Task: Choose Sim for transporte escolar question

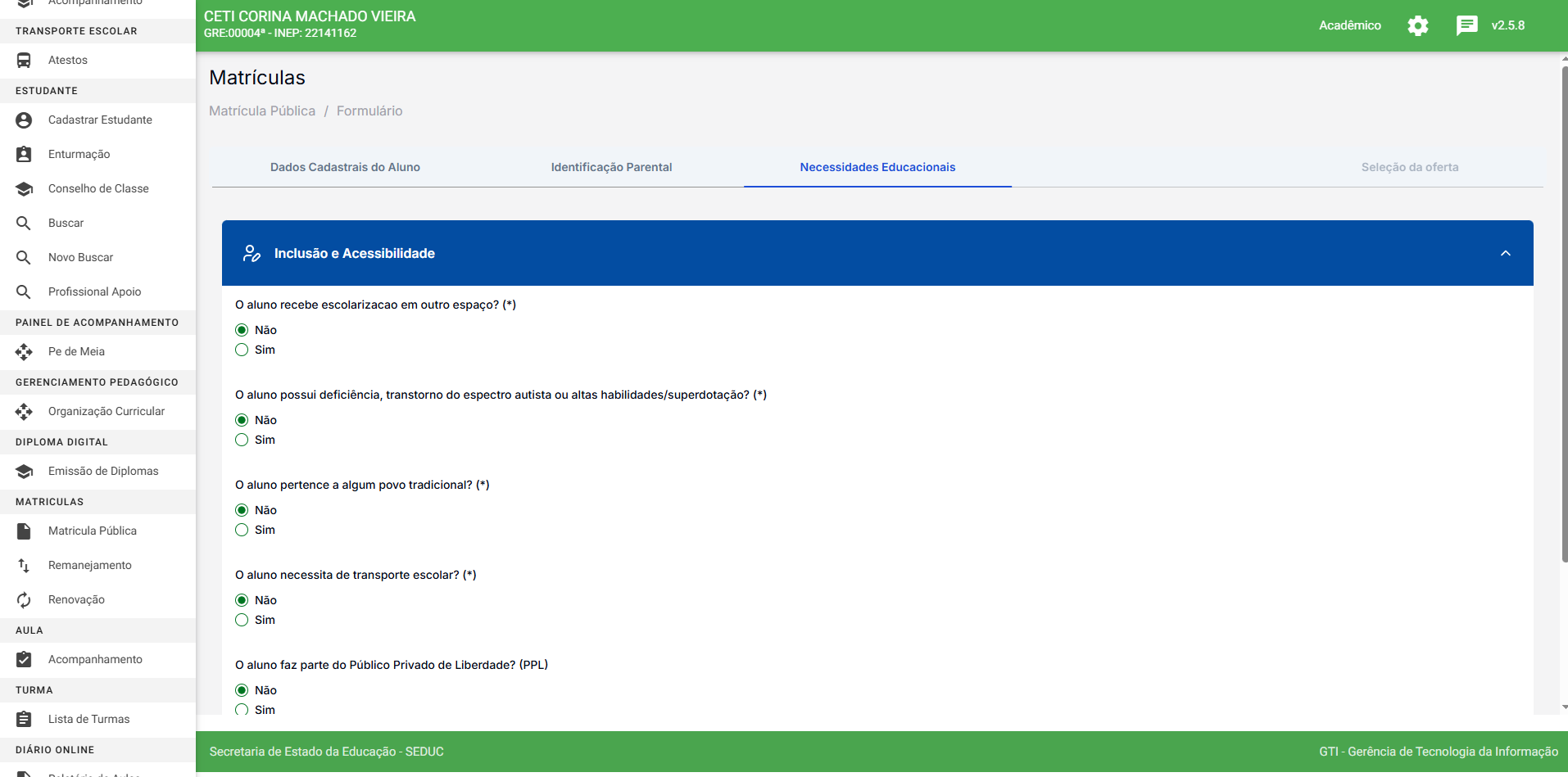Action: (x=242, y=620)
